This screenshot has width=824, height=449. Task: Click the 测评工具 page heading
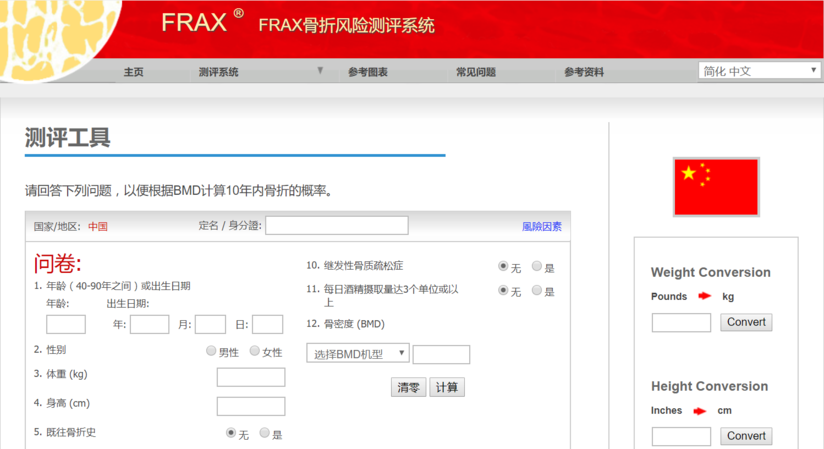67,138
